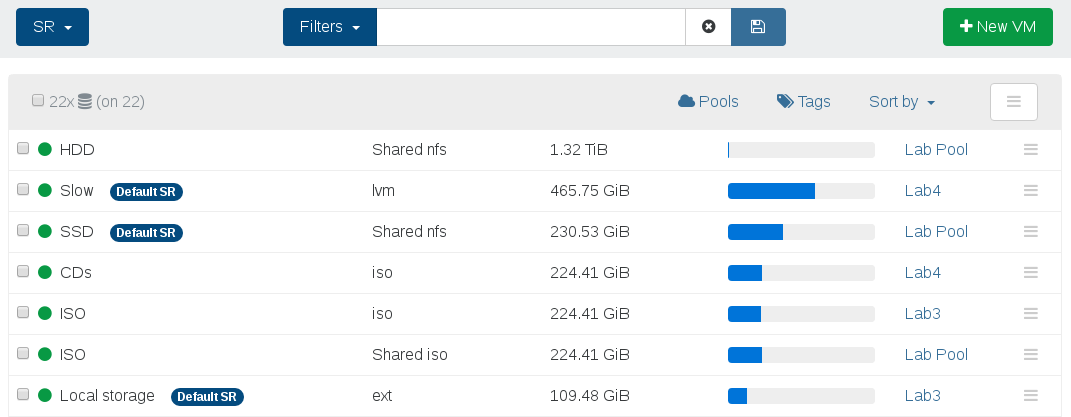Open the HDD row actions menu
Viewport: 1071px width, 417px height.
click(x=1031, y=149)
